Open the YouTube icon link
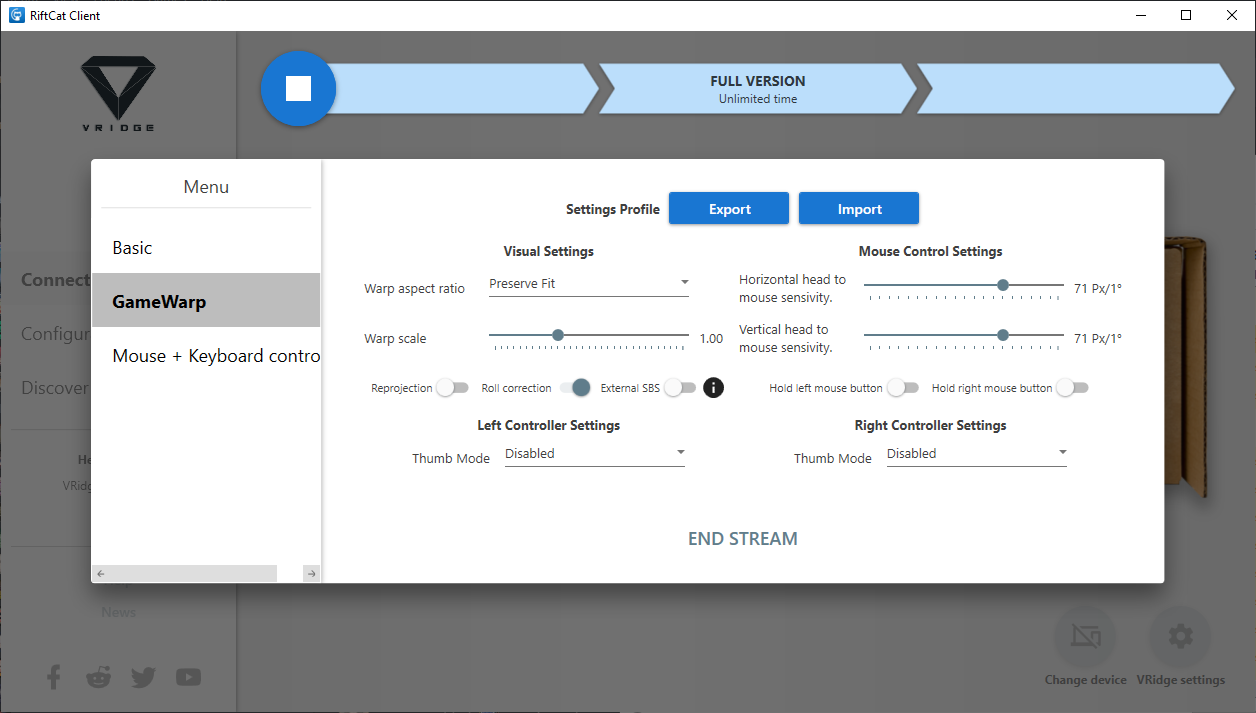 [x=188, y=677]
